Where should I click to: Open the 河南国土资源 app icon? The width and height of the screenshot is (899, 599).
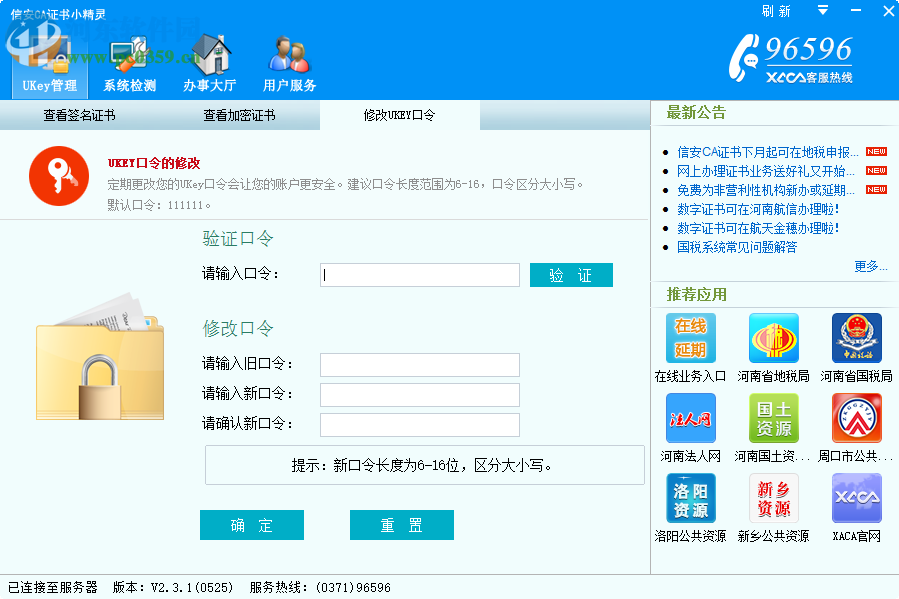[773, 418]
